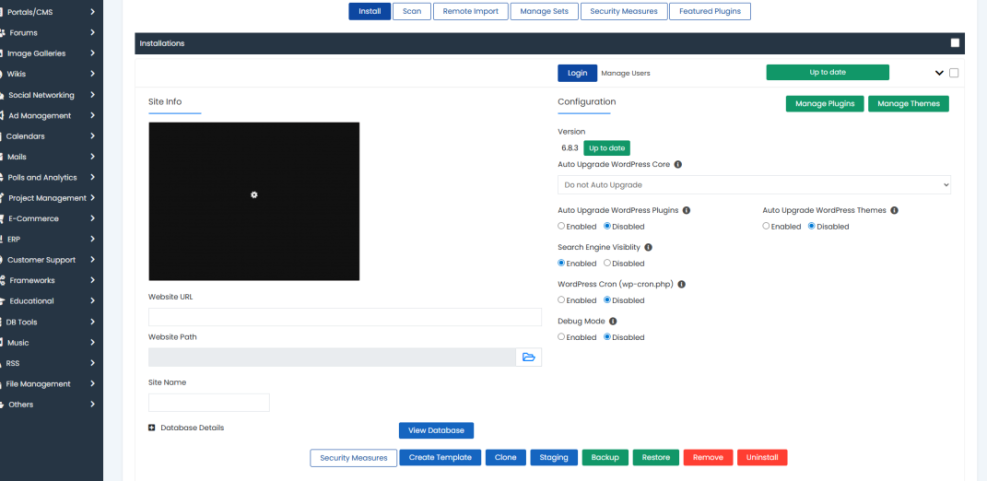The height and width of the screenshot is (481, 987).
Task: Click the Manage Plugins button
Action: 825,104
